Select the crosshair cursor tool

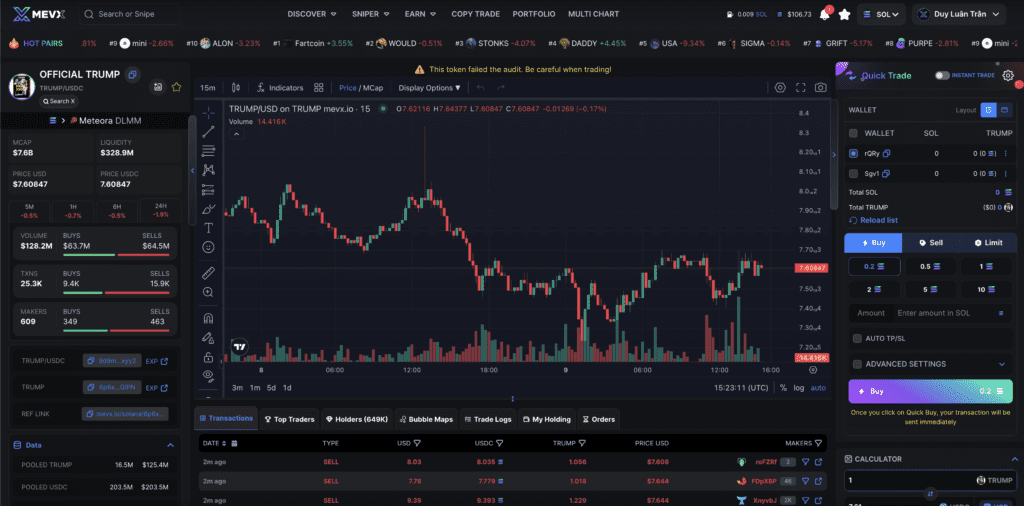(x=208, y=113)
